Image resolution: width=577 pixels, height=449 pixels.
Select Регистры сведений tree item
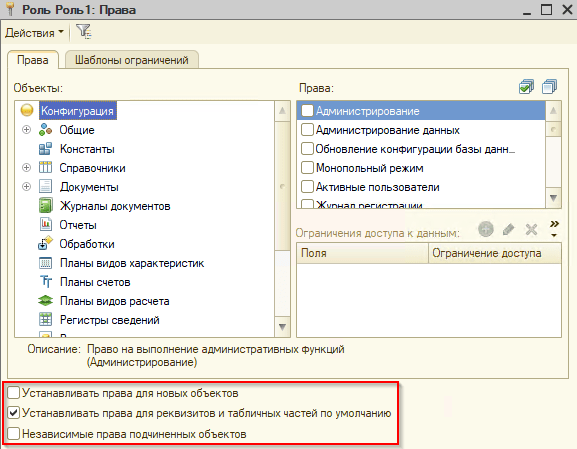pos(110,320)
